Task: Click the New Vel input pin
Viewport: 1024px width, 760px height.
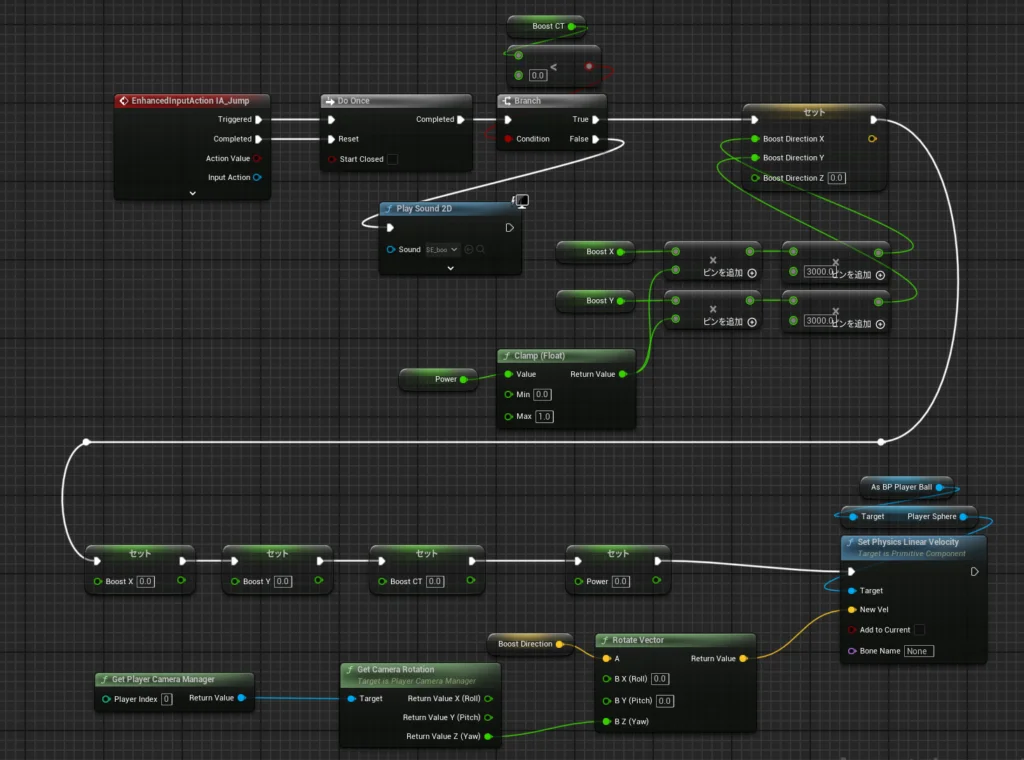Action: (x=851, y=610)
